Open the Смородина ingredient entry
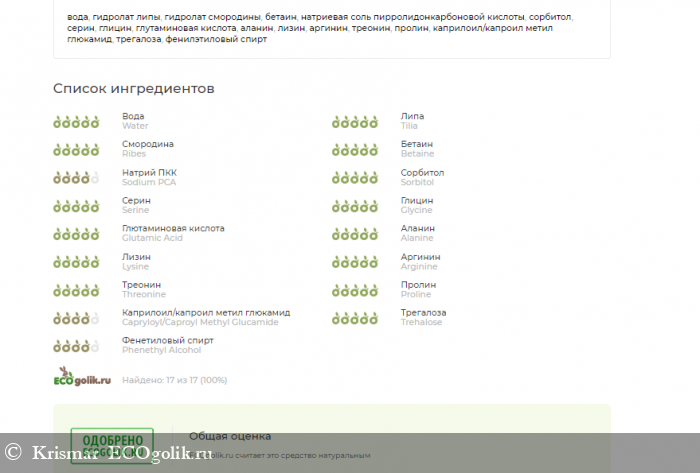 (147, 144)
